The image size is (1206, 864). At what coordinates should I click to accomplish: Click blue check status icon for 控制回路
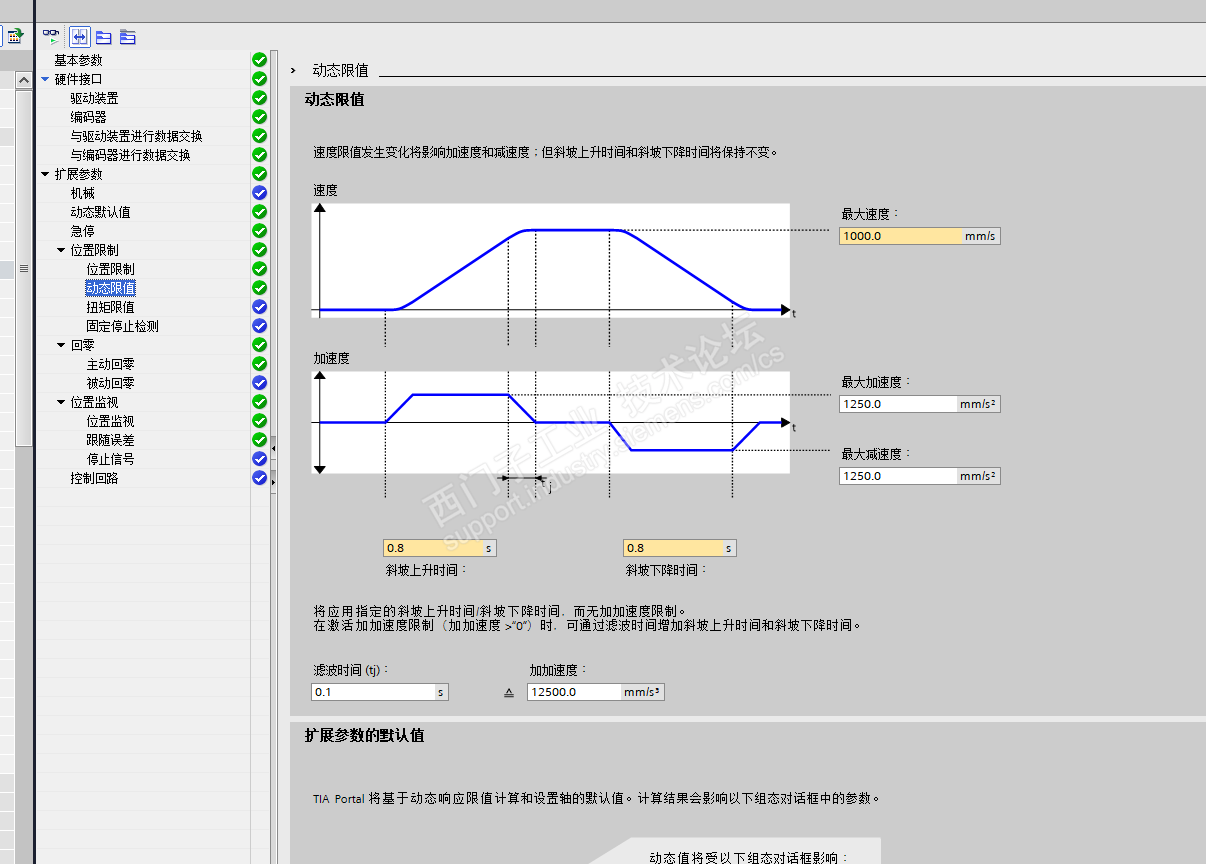point(259,478)
